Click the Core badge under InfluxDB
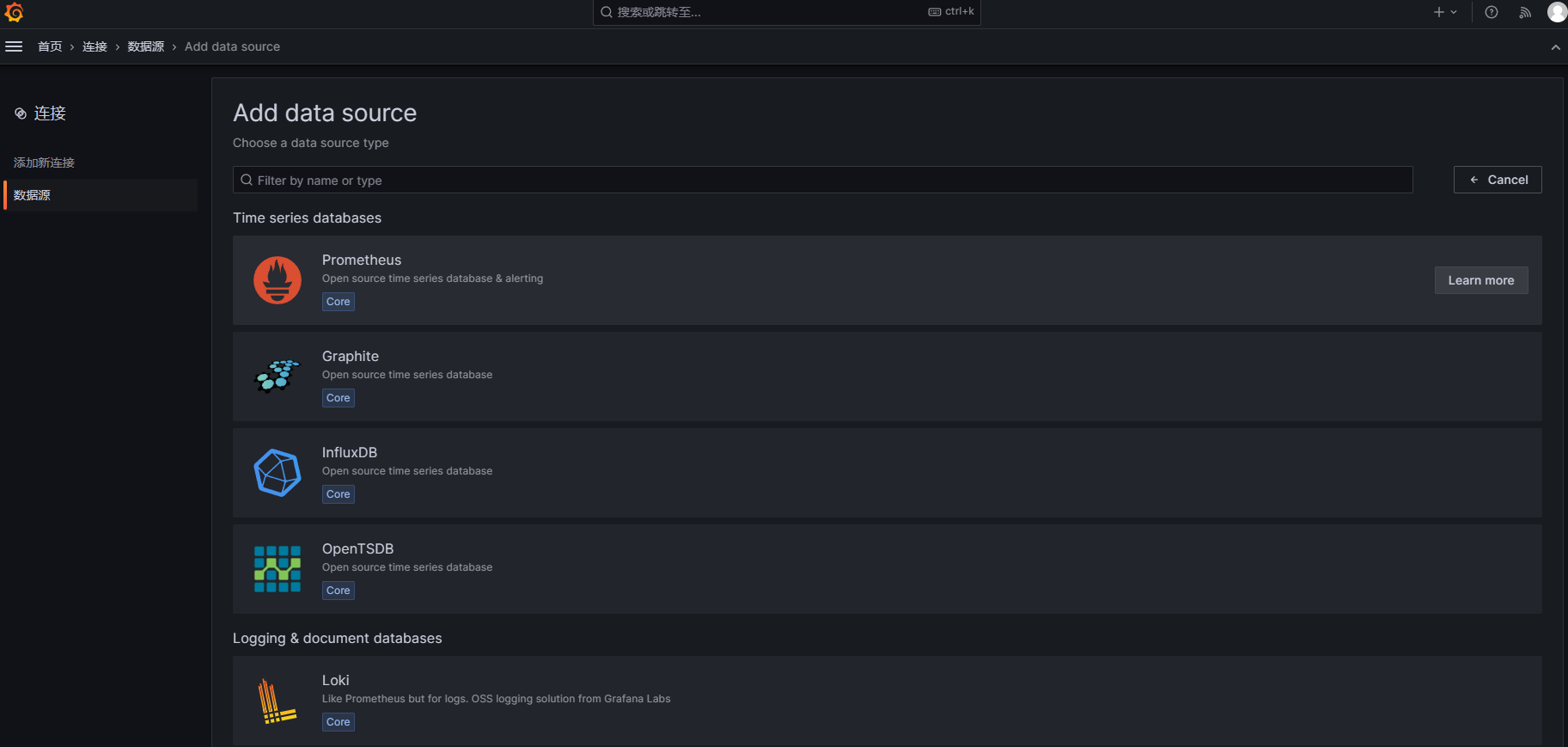This screenshot has width=1568, height=747. tap(339, 494)
